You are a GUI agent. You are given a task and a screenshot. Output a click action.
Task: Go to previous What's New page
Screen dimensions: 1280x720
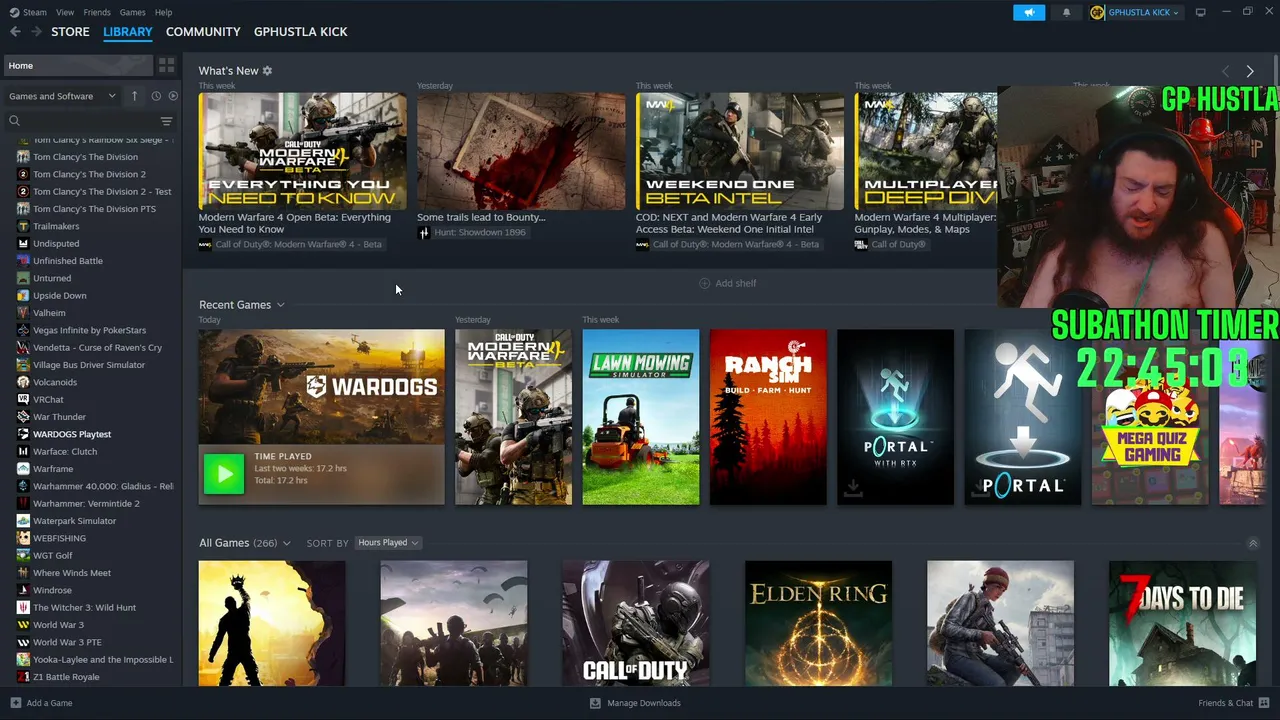point(1225,71)
